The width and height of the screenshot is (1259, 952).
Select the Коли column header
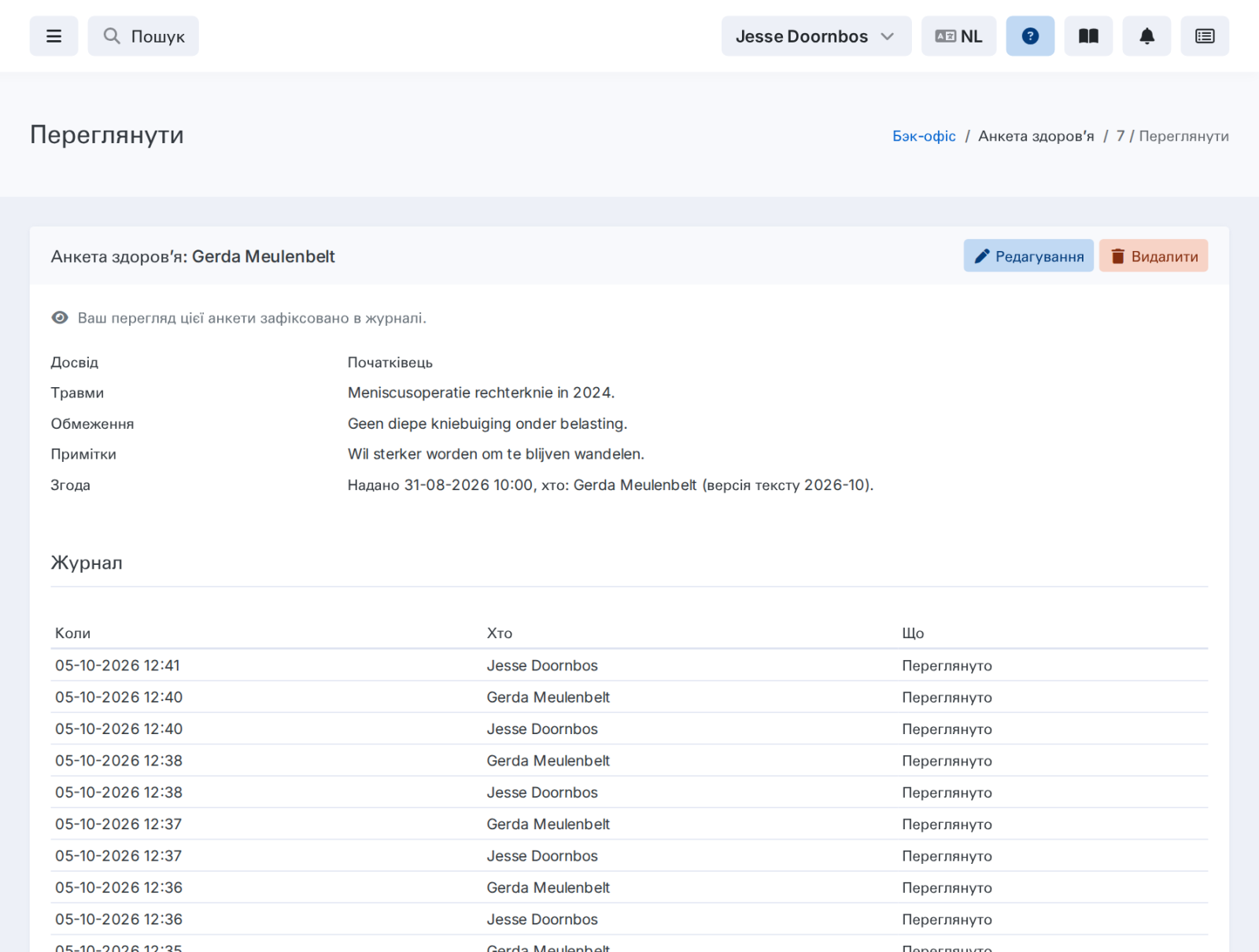(73, 633)
